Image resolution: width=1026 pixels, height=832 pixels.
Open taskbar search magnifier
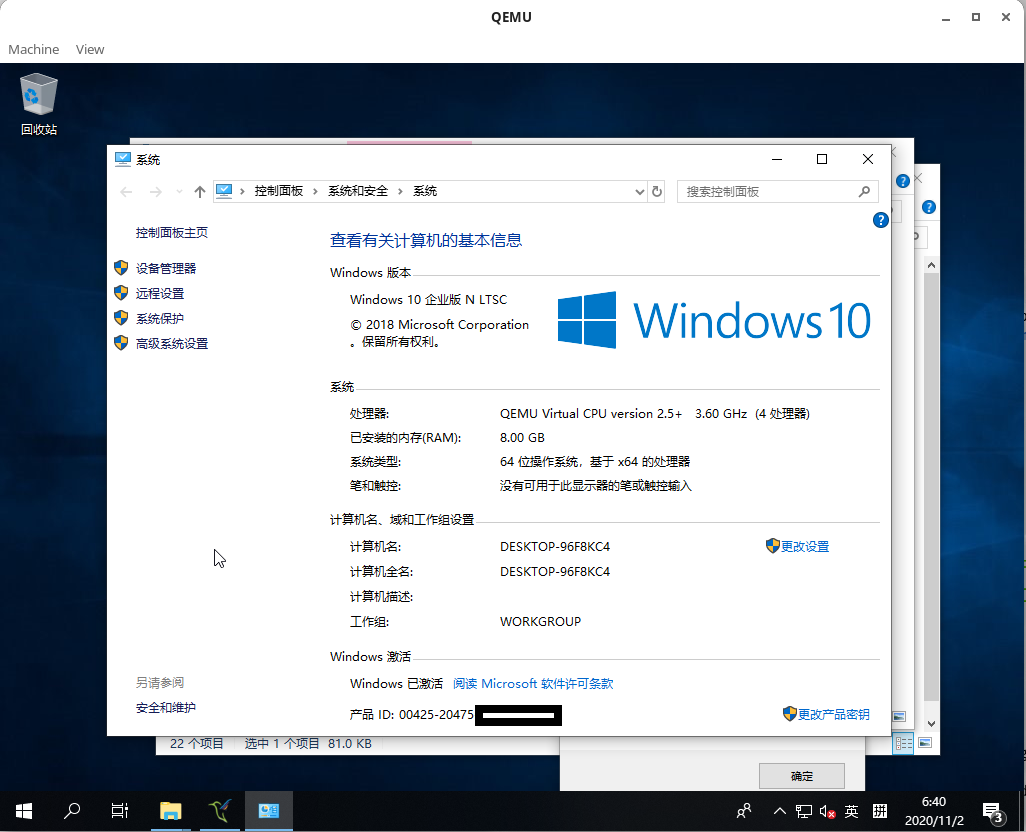(x=71, y=811)
